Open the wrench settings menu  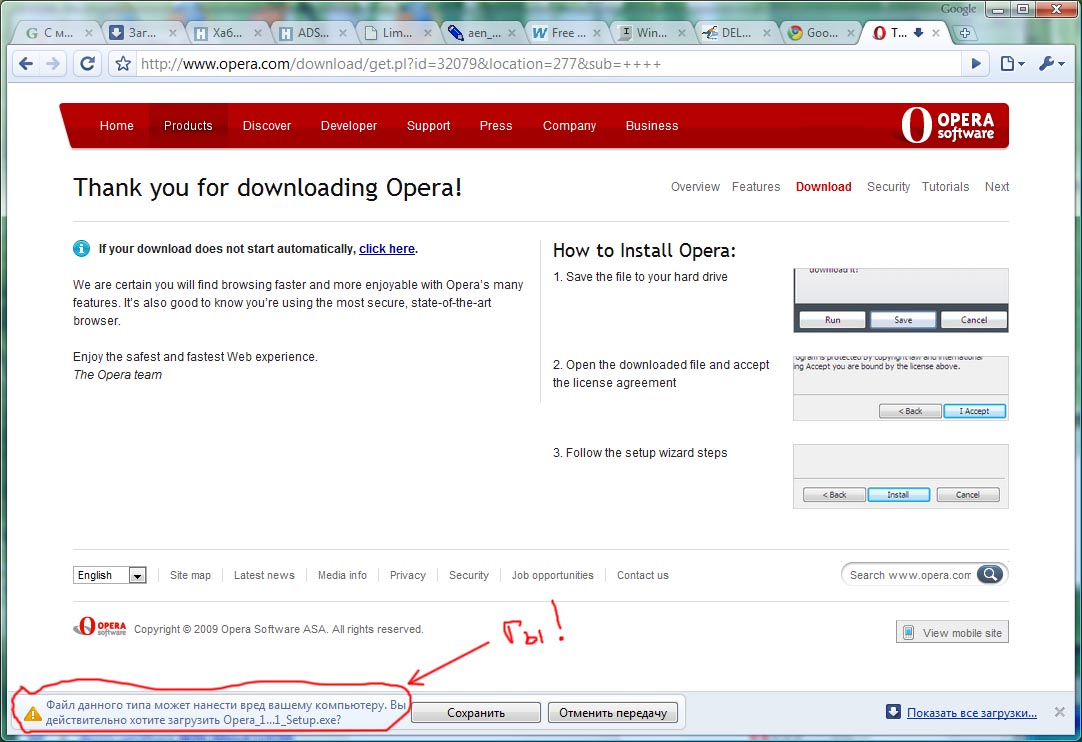click(1052, 64)
